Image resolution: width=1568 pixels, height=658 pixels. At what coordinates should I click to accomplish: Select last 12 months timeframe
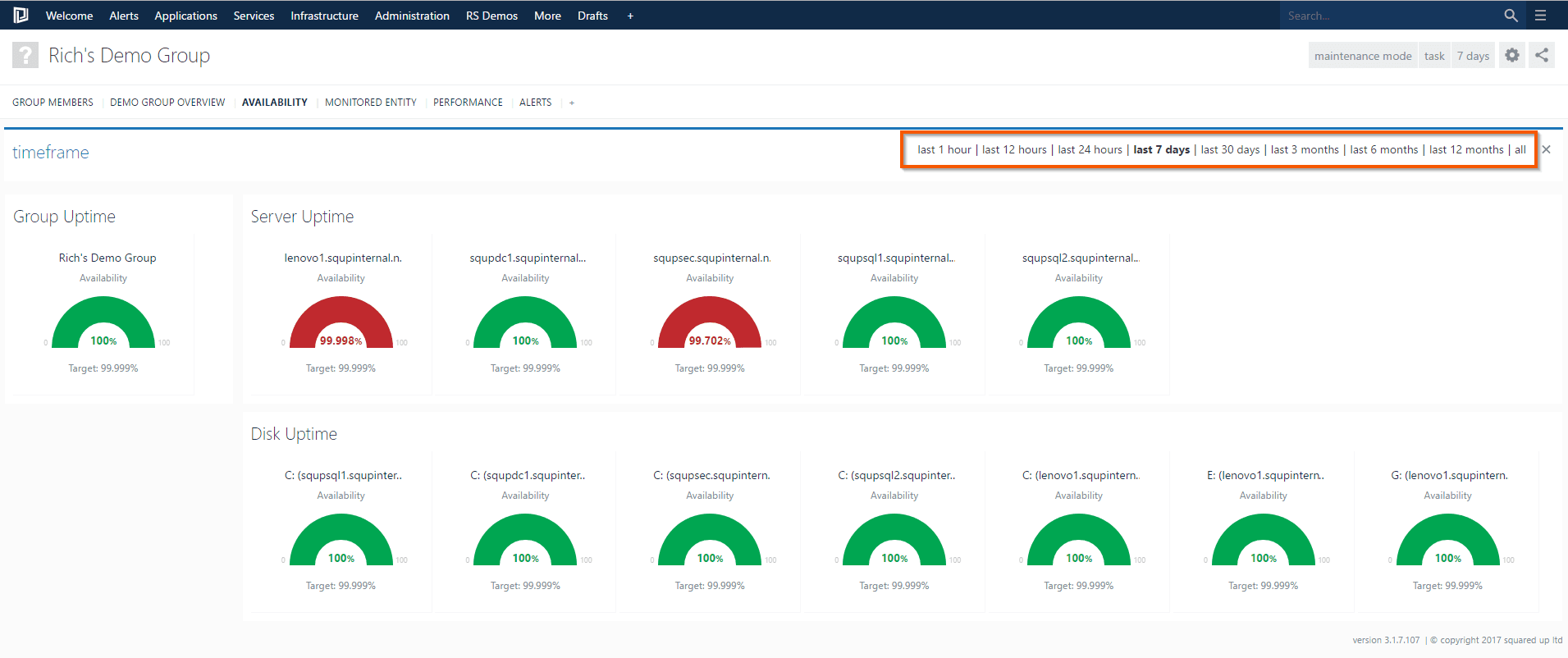pos(1466,149)
